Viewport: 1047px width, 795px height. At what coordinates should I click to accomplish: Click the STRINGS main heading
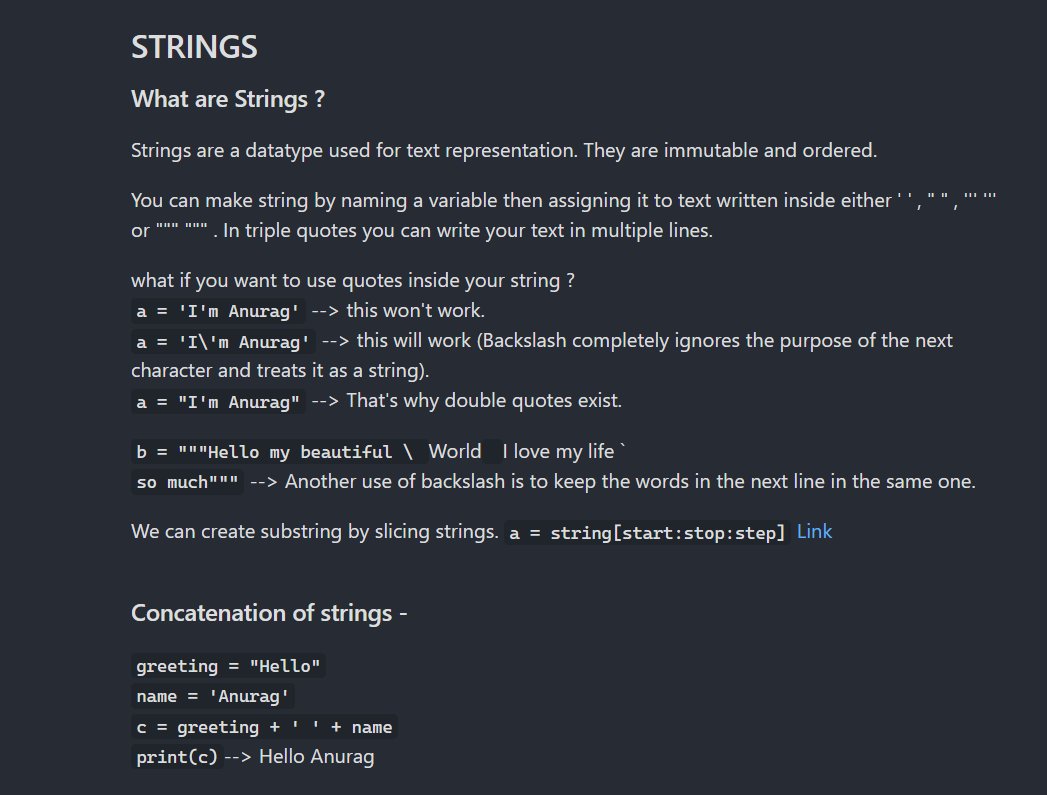(194, 47)
